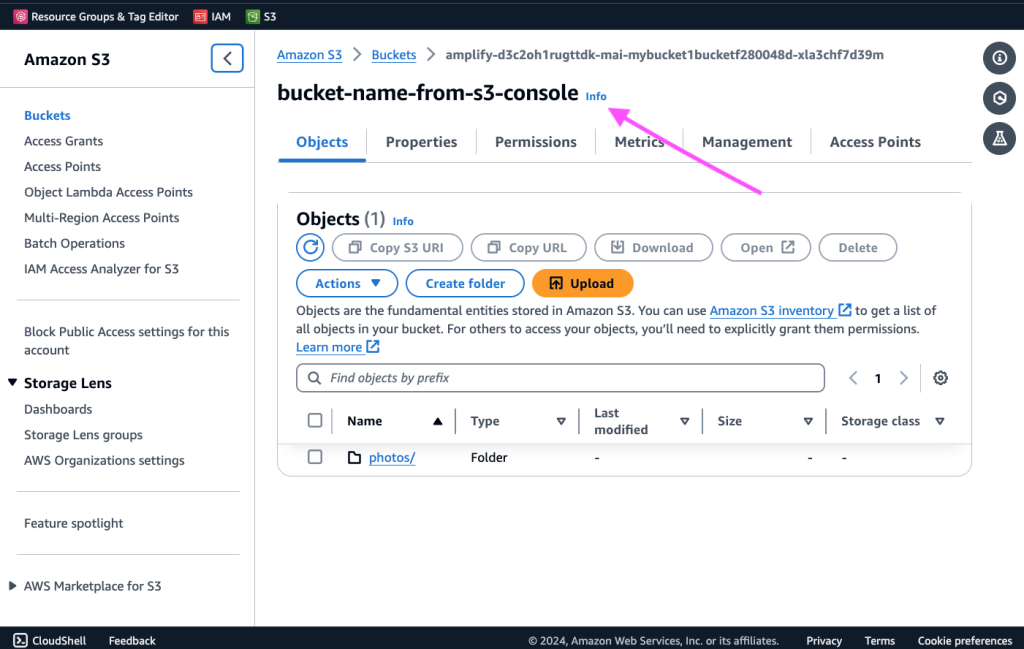The width and height of the screenshot is (1024, 649).
Task: Open AWS Organizations settings
Action: pyautogui.click(x=104, y=460)
